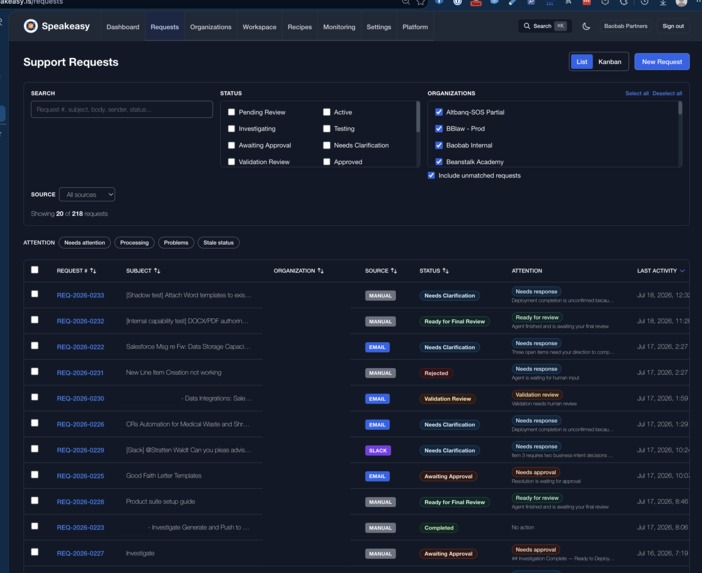Image resolution: width=702 pixels, height=573 pixels.
Task: Check the Active status filter
Action: tap(327, 112)
